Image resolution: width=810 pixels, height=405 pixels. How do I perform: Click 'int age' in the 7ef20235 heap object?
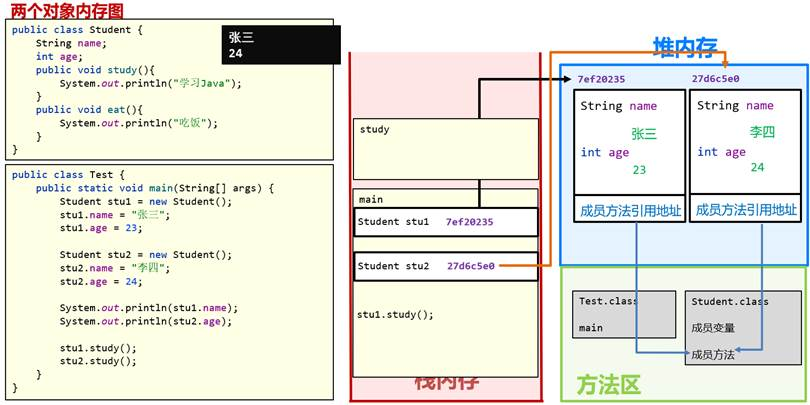tap(605, 152)
